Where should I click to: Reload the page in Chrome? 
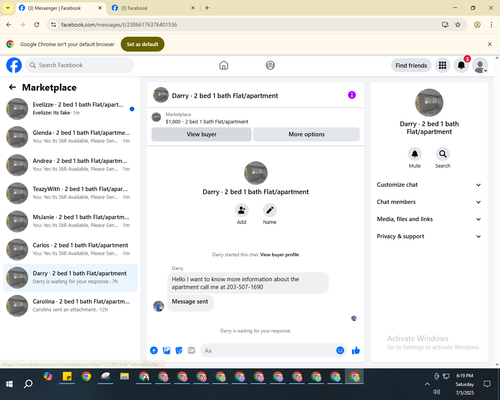[37, 25]
